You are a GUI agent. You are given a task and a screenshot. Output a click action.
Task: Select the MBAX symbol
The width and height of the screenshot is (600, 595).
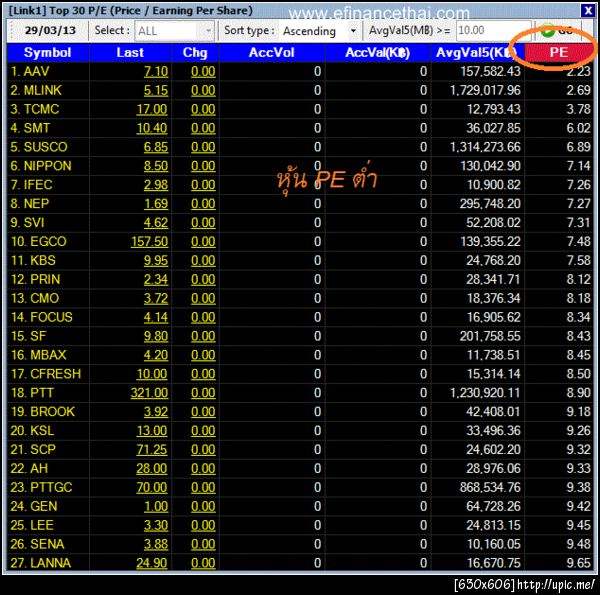click(x=48, y=355)
